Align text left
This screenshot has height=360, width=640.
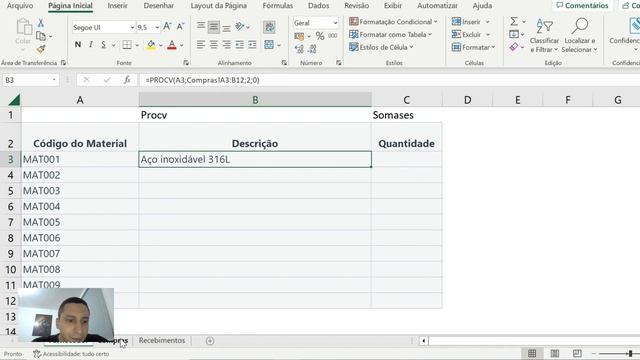point(201,44)
